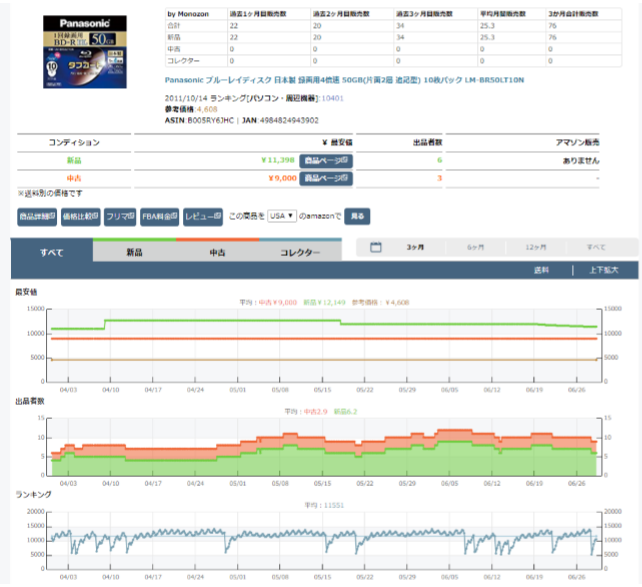The image size is (642, 587).
Task: Click the ※送料別の価格です note
Action: click(50, 193)
